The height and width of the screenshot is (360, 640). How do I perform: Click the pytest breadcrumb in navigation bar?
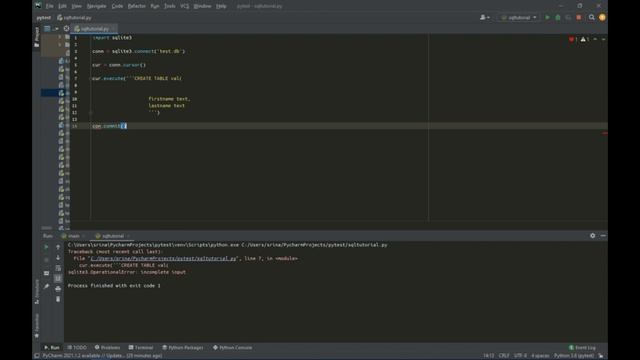pos(44,18)
